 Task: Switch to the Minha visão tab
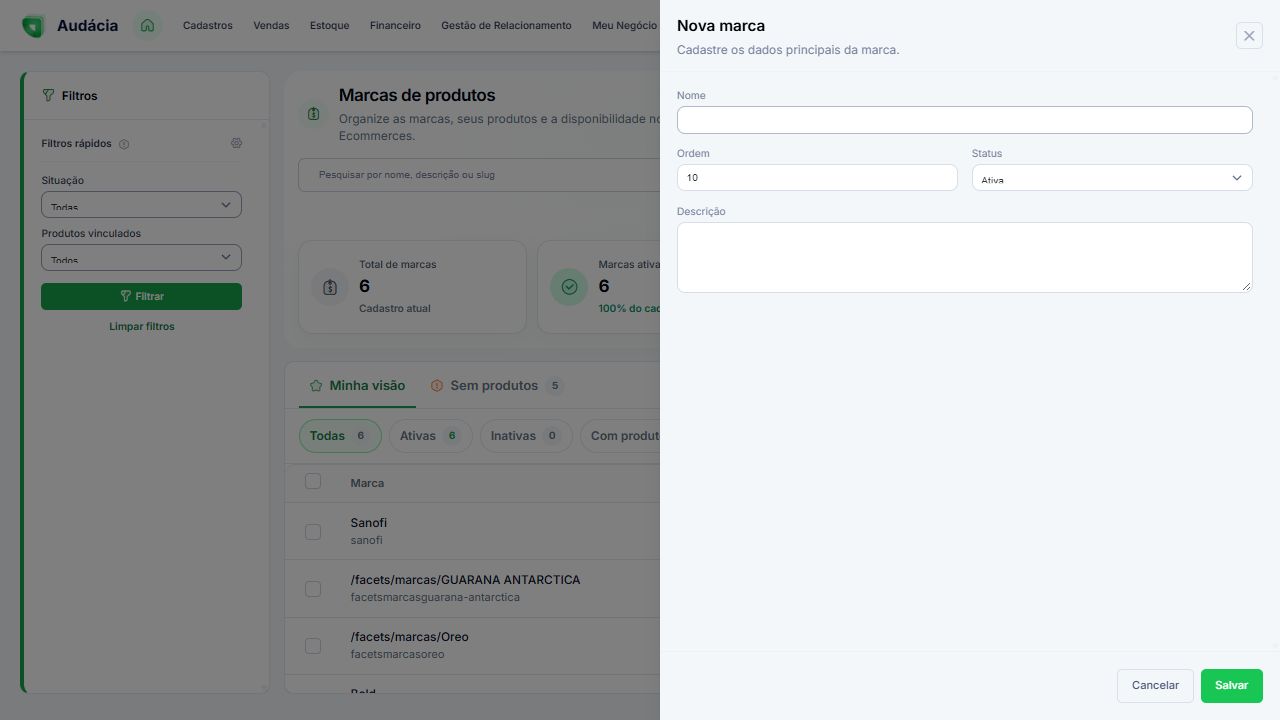357,386
